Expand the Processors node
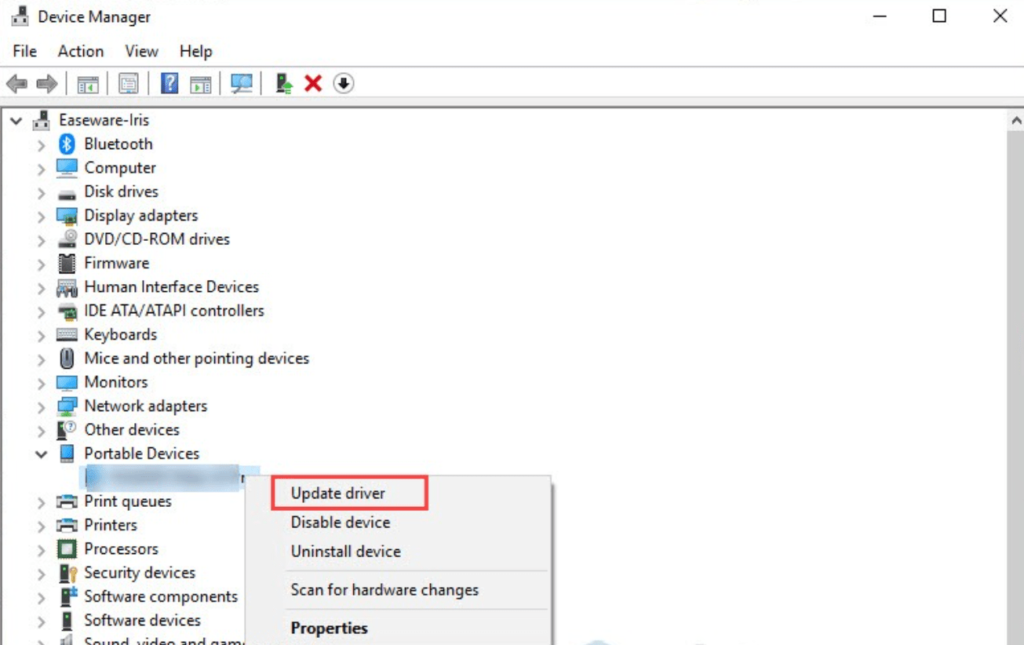 click(x=41, y=550)
